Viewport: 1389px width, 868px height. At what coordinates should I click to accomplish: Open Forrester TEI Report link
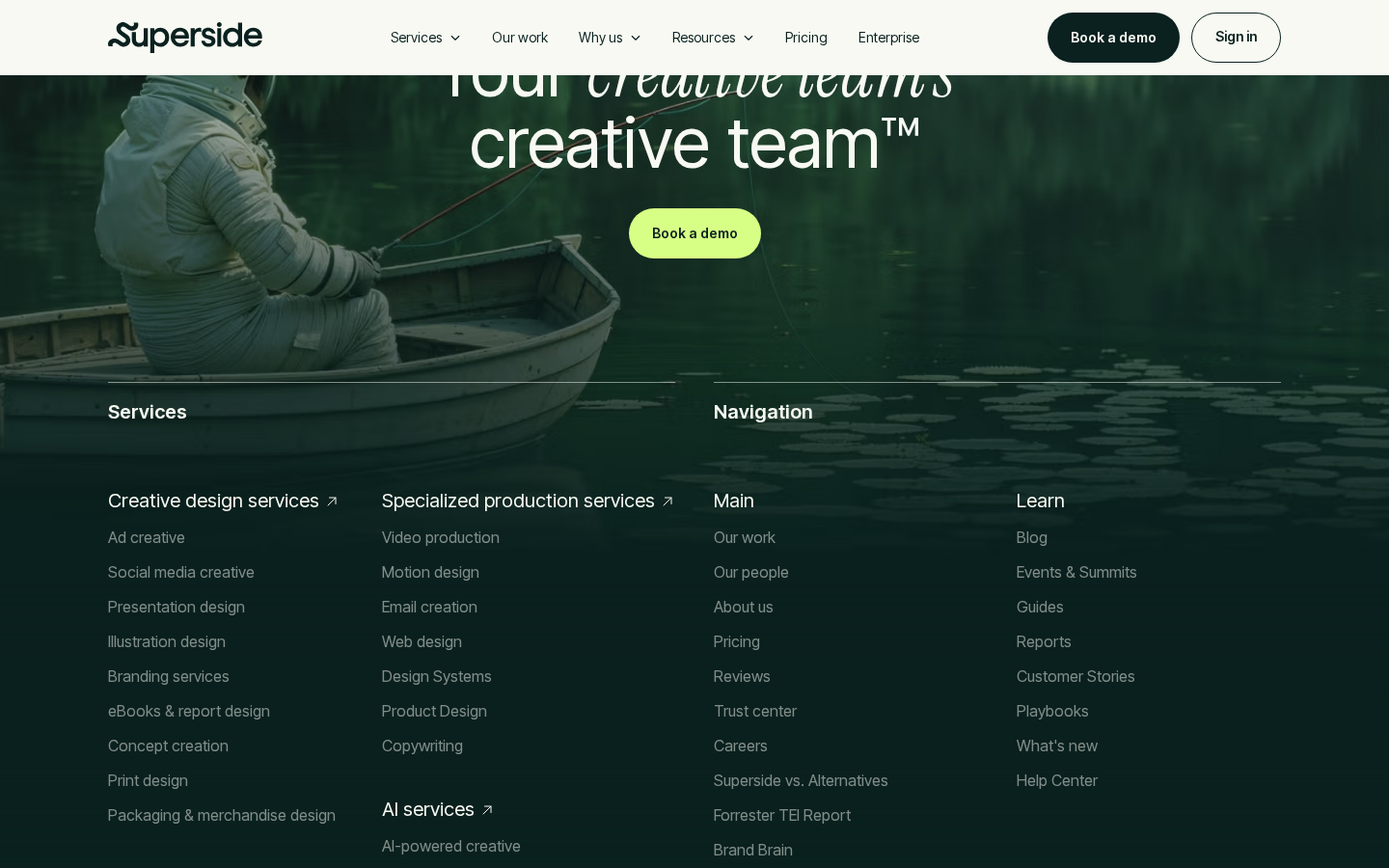point(782,815)
